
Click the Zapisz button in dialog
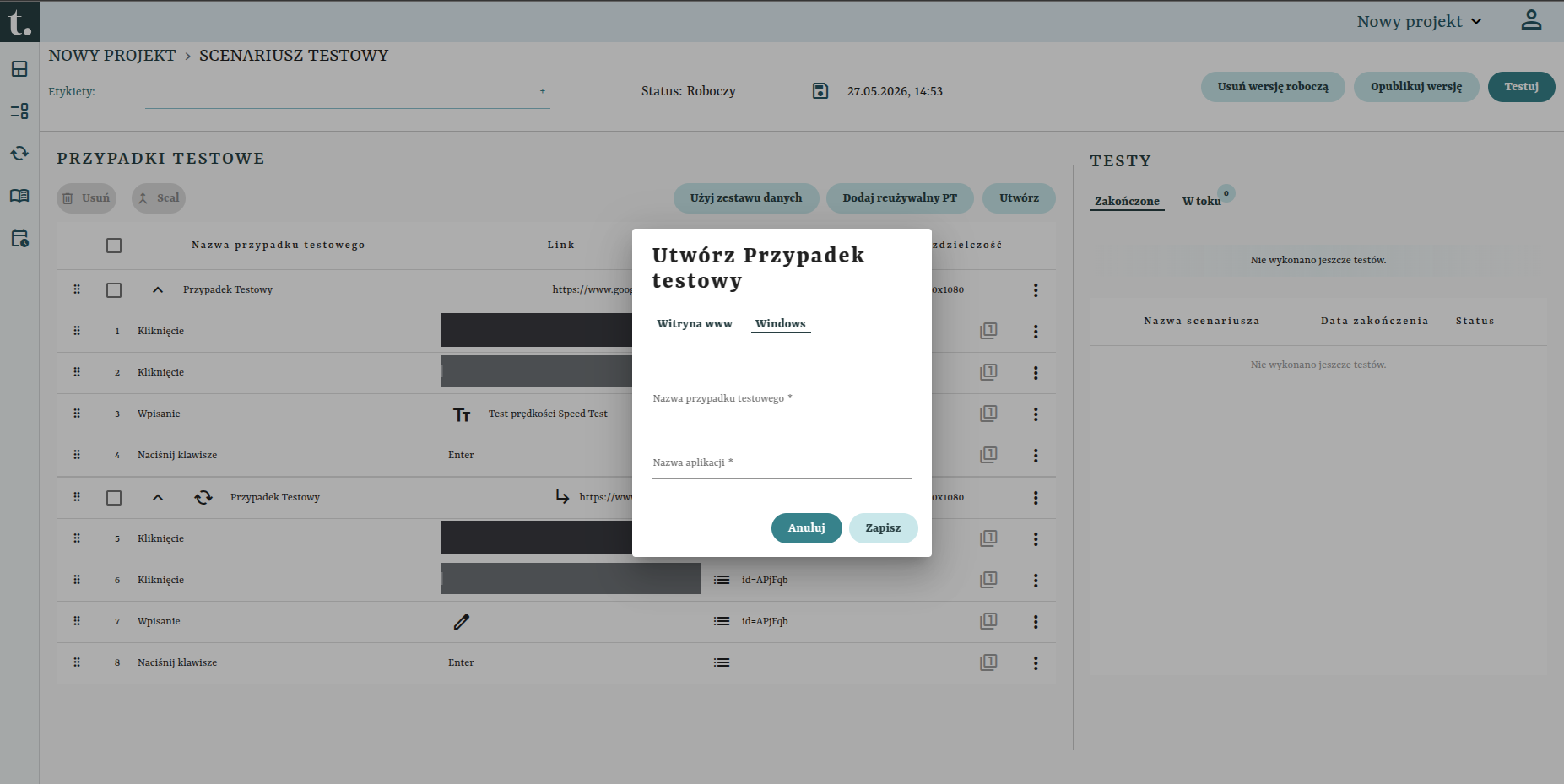(883, 528)
